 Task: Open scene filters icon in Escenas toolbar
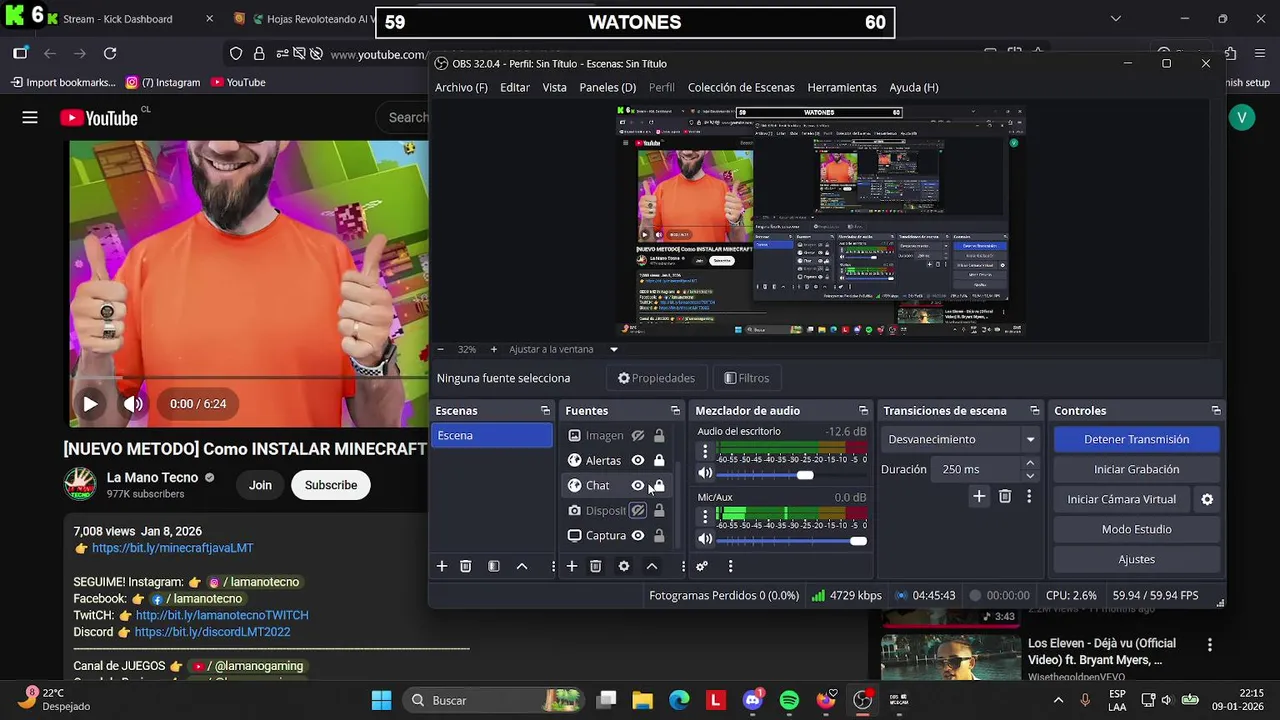[x=494, y=566]
